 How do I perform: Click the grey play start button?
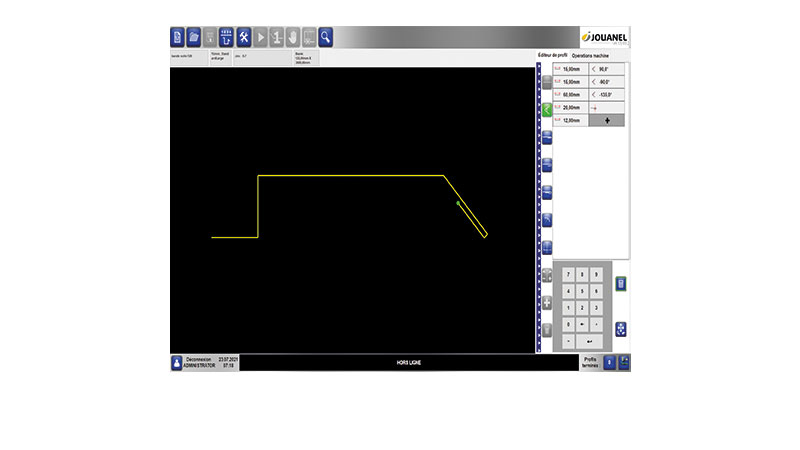[260, 37]
